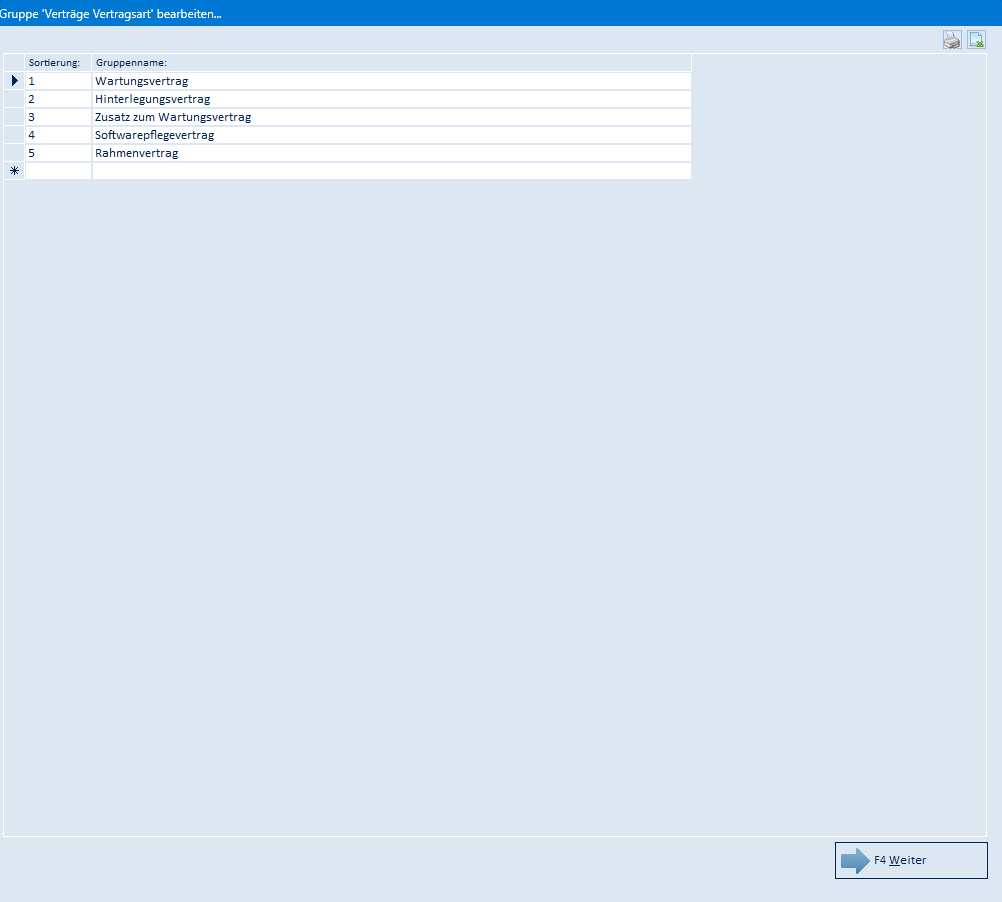The width and height of the screenshot is (1002, 902).
Task: Select the new-row asterisk row selector
Action: [x=14, y=171]
